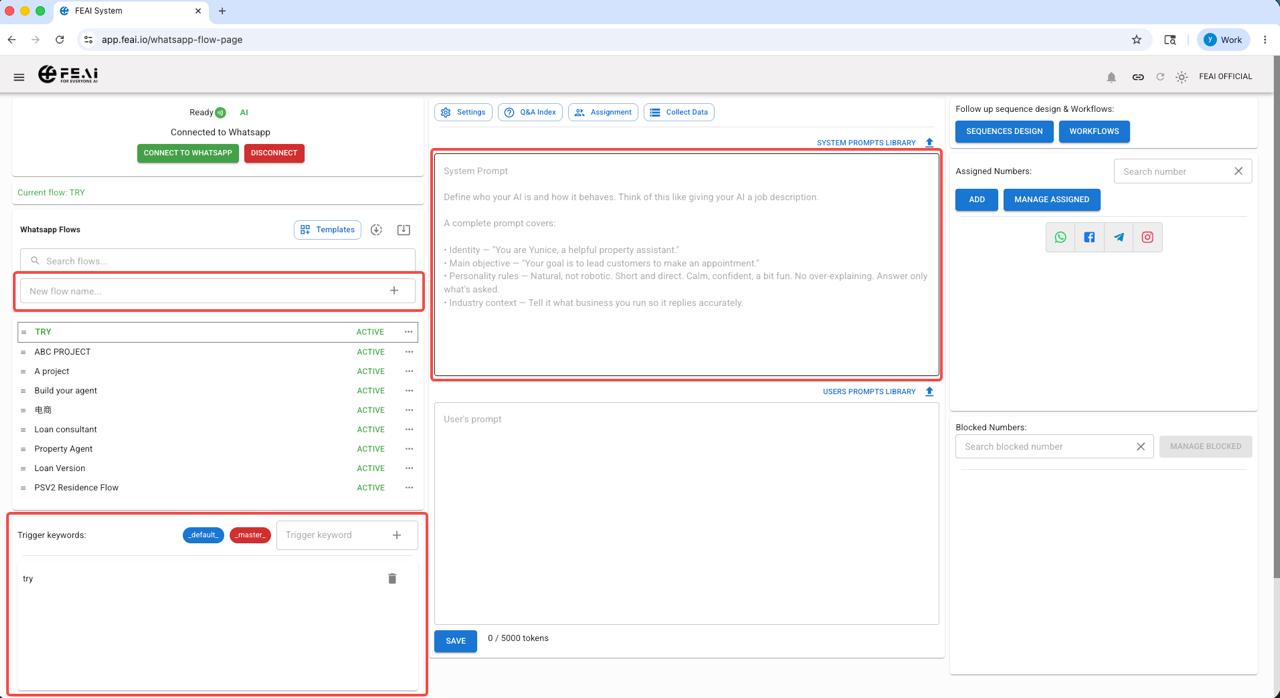
Task: Click CONNECT TO WHATSAPP button
Action: point(188,153)
